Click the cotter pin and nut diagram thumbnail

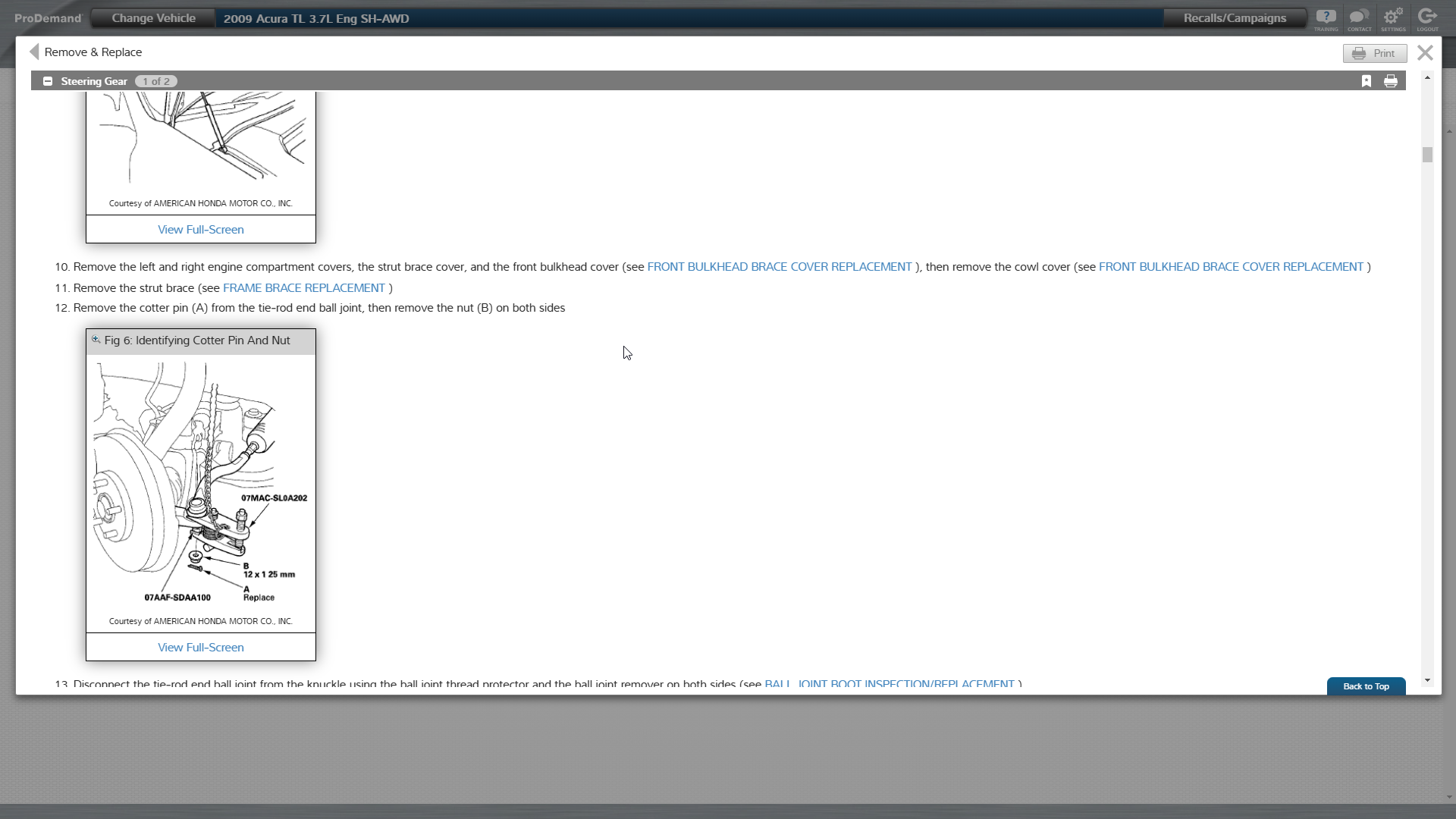coord(200,484)
